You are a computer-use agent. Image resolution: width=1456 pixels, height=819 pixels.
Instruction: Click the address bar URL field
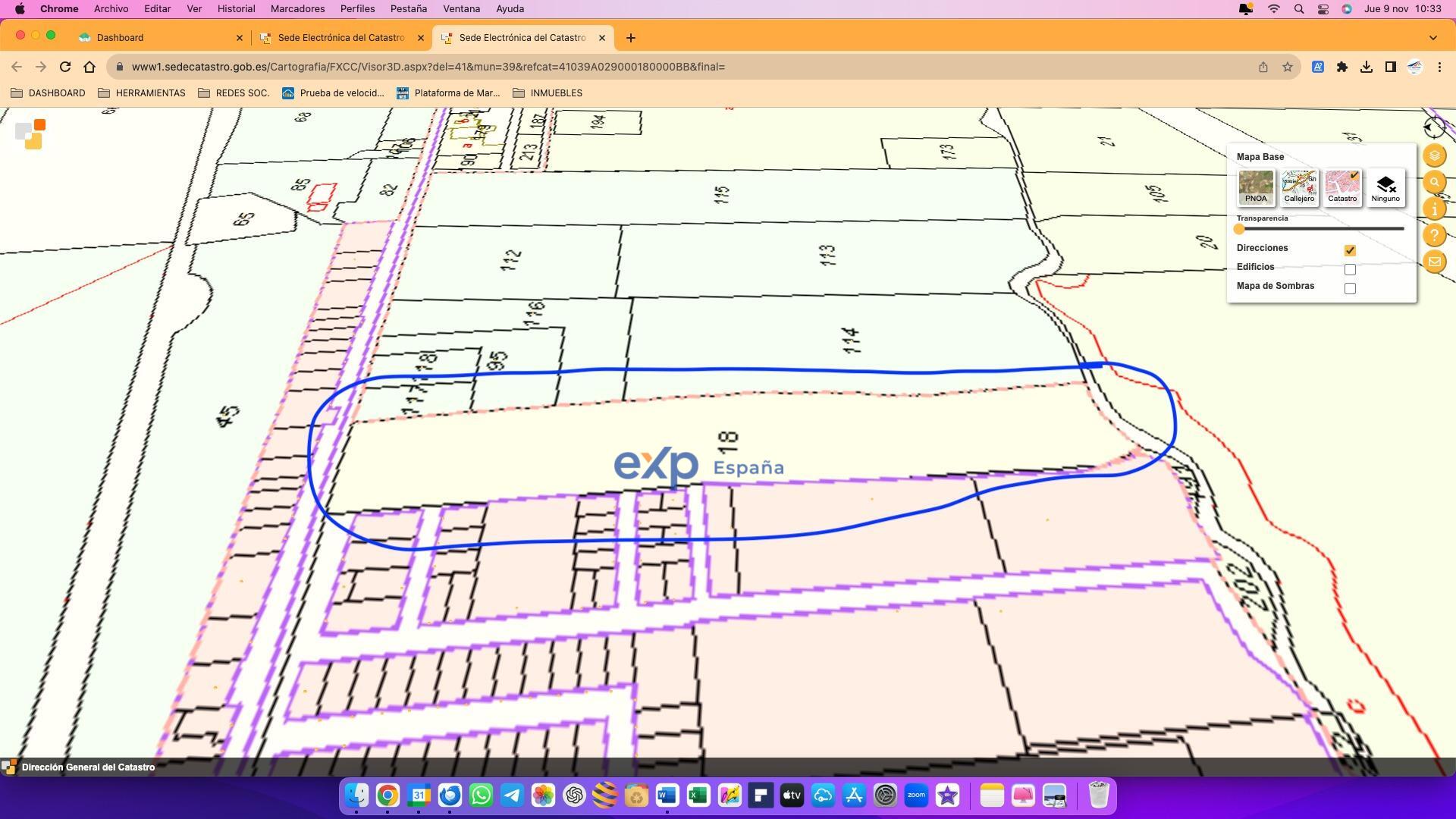coord(682,67)
